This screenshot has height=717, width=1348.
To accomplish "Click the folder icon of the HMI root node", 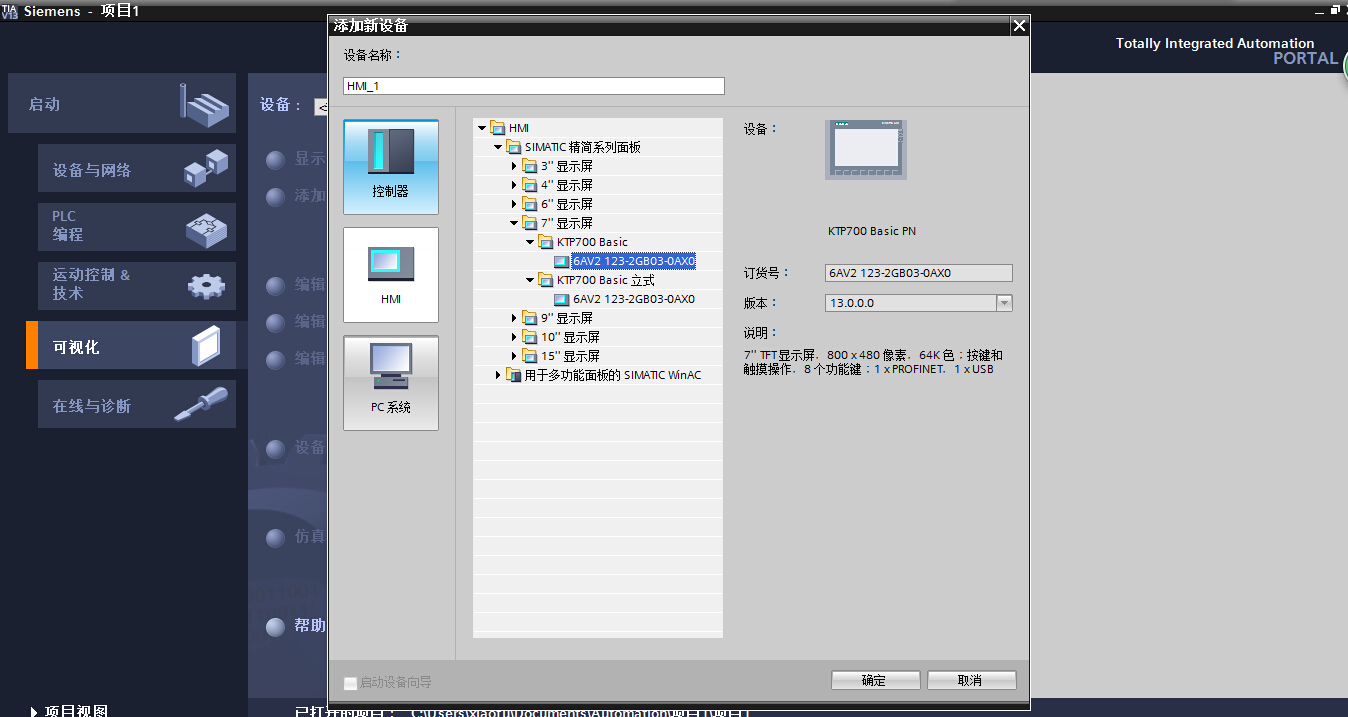I will pyautogui.click(x=497, y=128).
